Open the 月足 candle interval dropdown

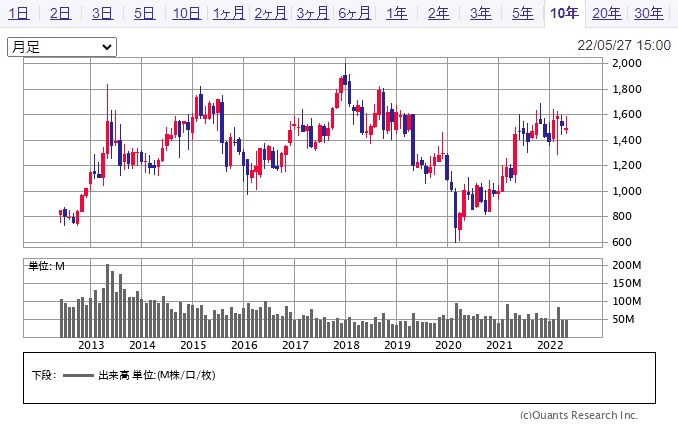tap(62, 47)
